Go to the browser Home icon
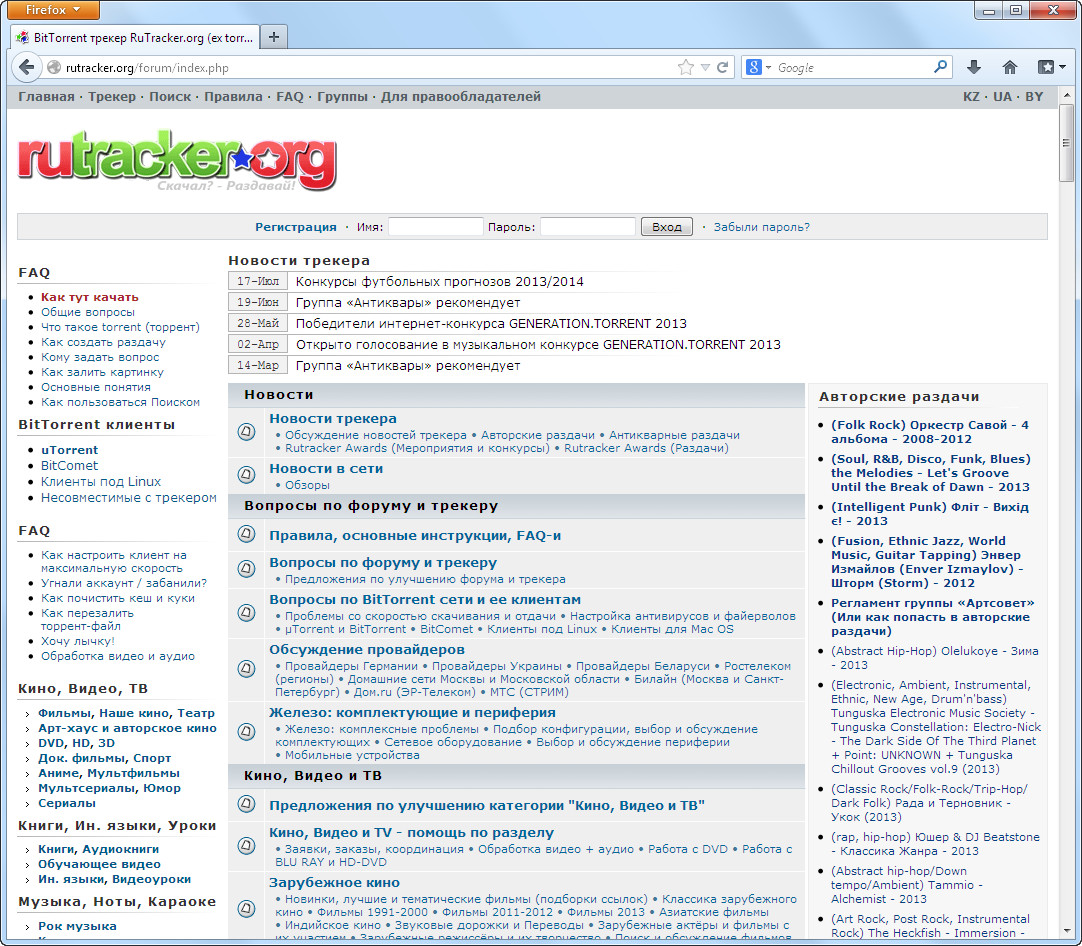The width and height of the screenshot is (1082, 946). (x=1010, y=67)
